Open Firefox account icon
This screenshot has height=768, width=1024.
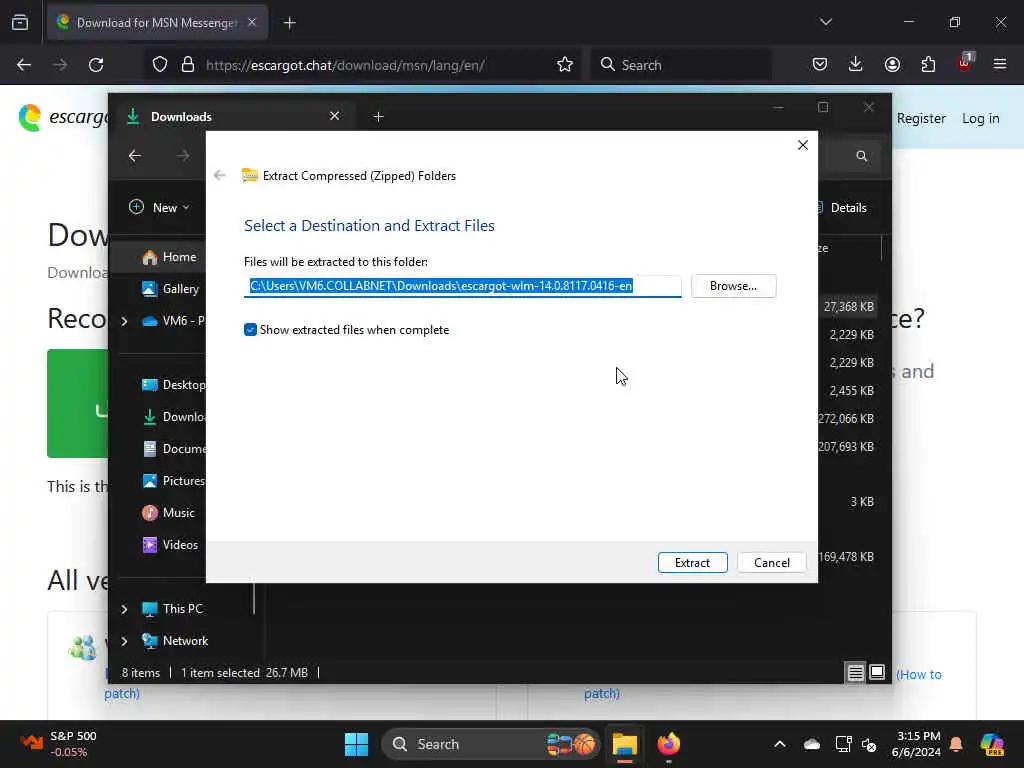[x=892, y=65]
